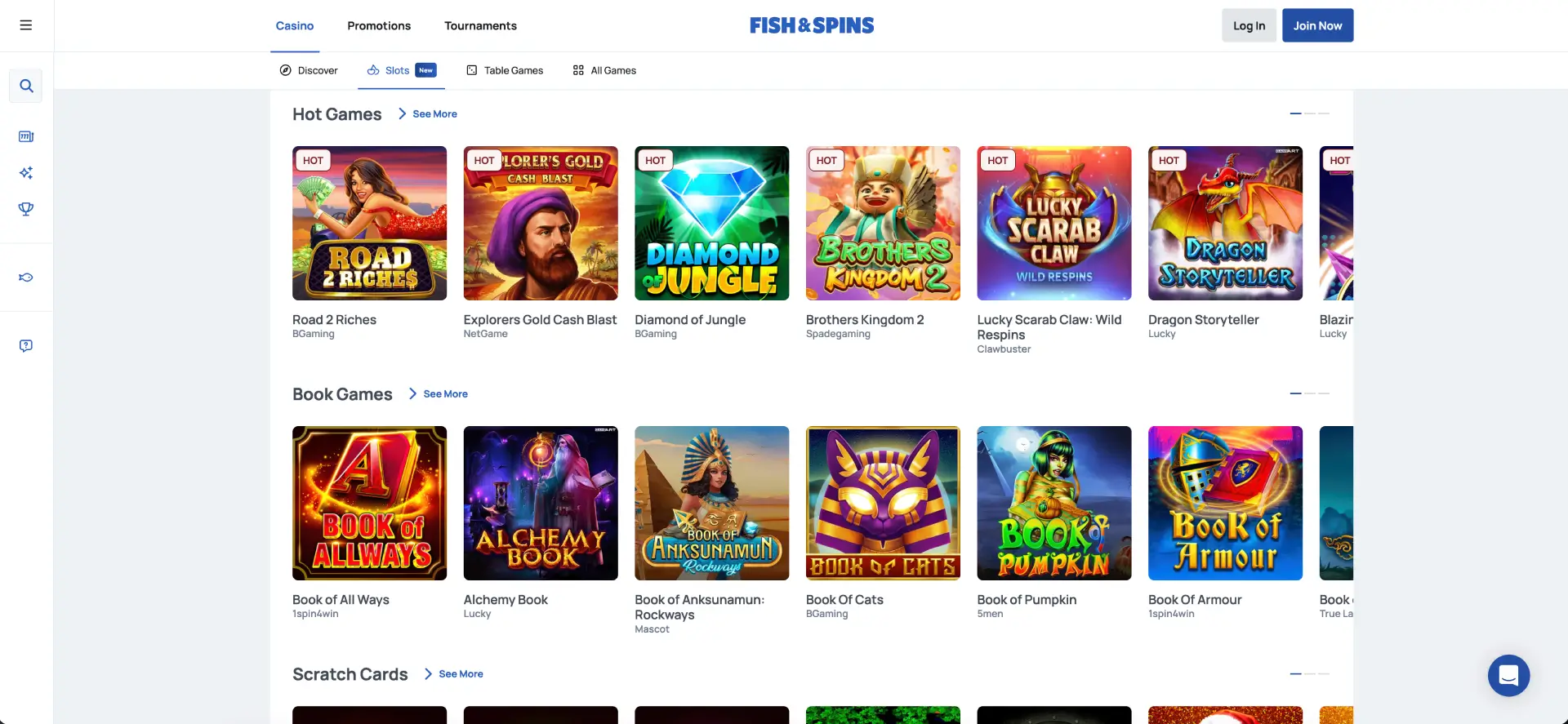Click the NetGame provider label

coord(485,334)
